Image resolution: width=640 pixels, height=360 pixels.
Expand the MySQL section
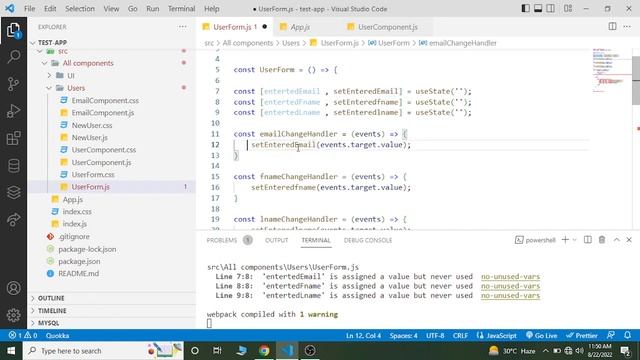tap(49, 323)
